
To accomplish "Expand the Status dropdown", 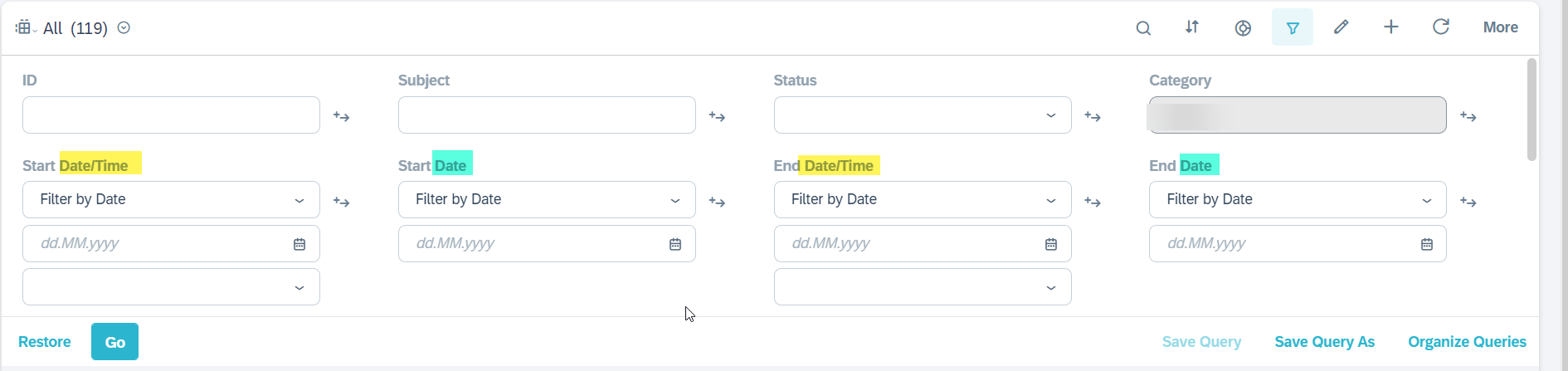I will tap(923, 115).
